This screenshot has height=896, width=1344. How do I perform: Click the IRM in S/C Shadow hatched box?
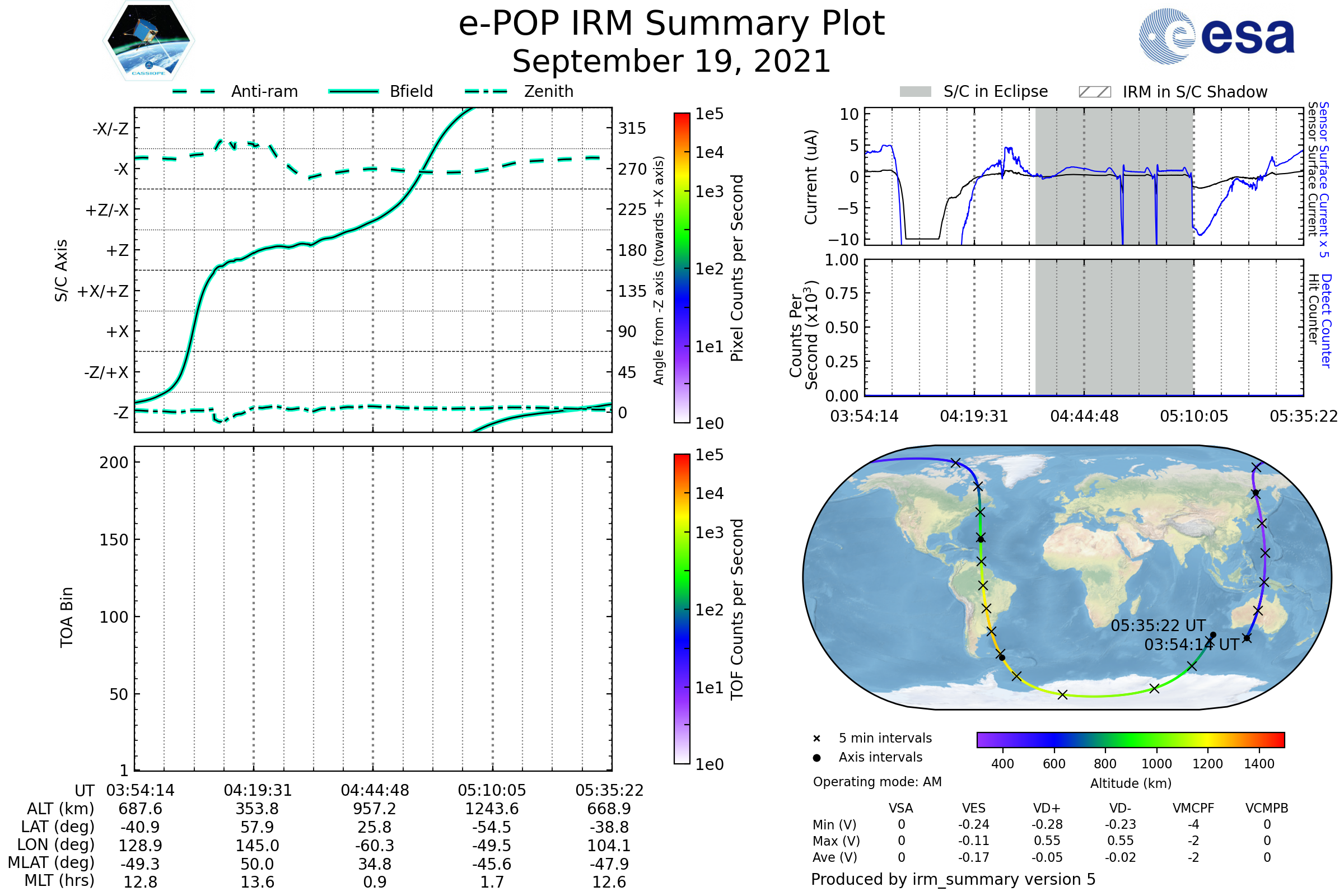[1095, 92]
